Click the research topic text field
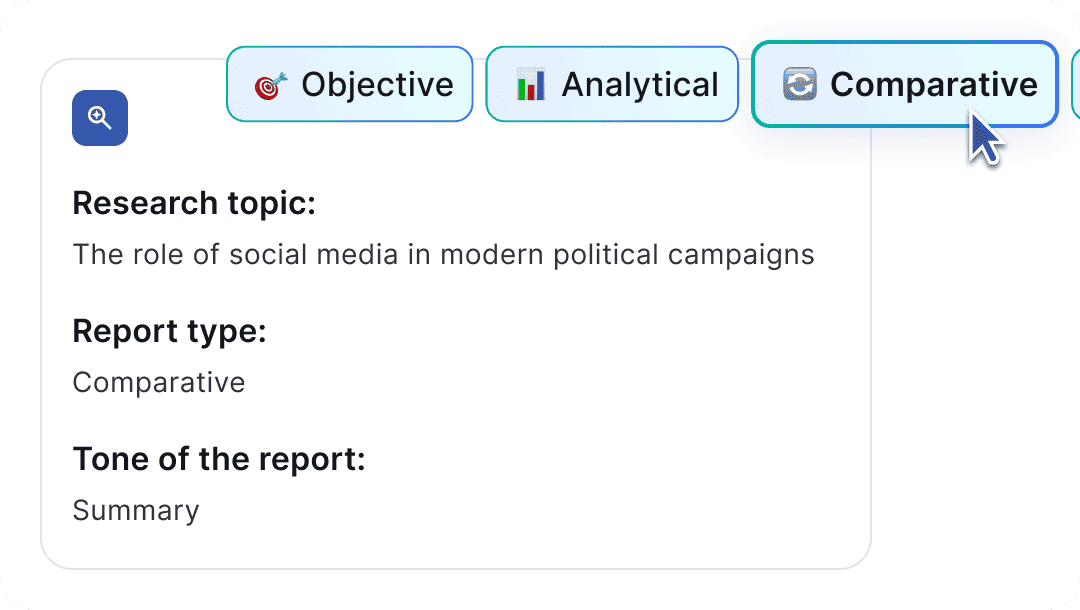Screen dimensions: 1080x610 444,255
